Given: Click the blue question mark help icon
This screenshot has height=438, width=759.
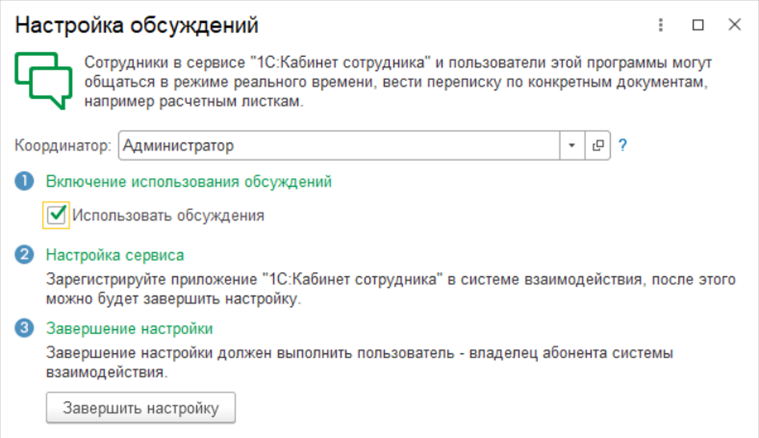Looking at the screenshot, I should [622, 146].
